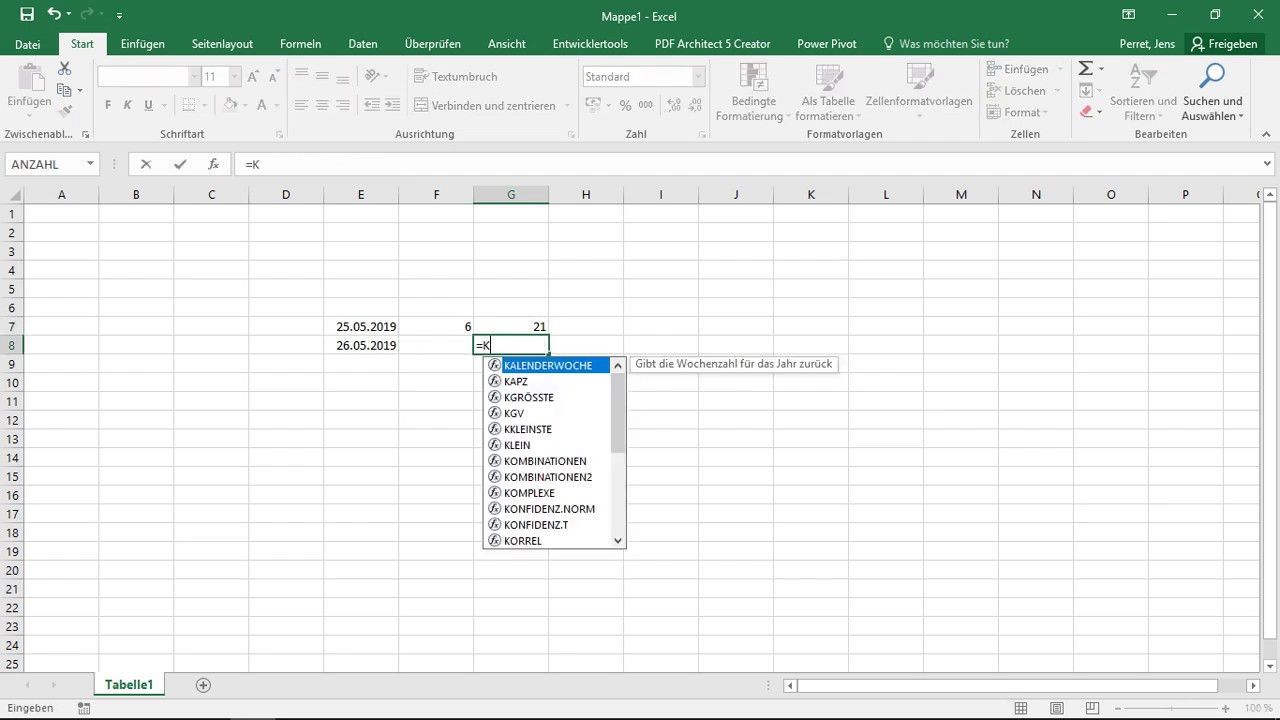Center text horizontally
The height and width of the screenshot is (720, 1280).
coord(322,105)
